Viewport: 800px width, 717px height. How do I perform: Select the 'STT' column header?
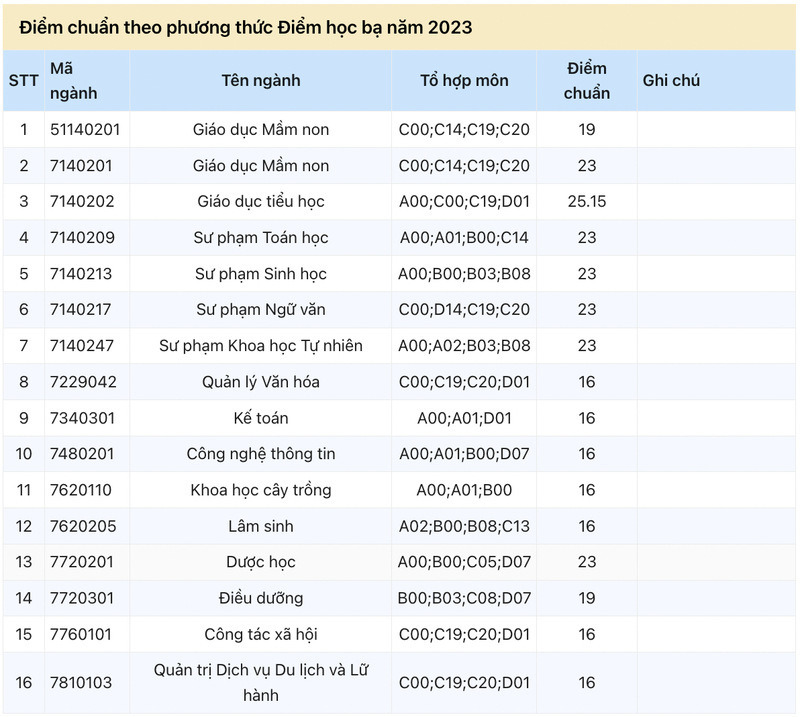[23, 81]
